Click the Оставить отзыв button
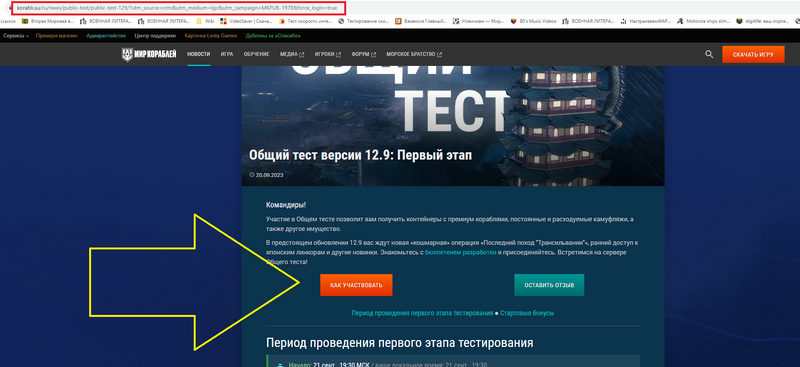The height and width of the screenshot is (367, 800). click(549, 285)
